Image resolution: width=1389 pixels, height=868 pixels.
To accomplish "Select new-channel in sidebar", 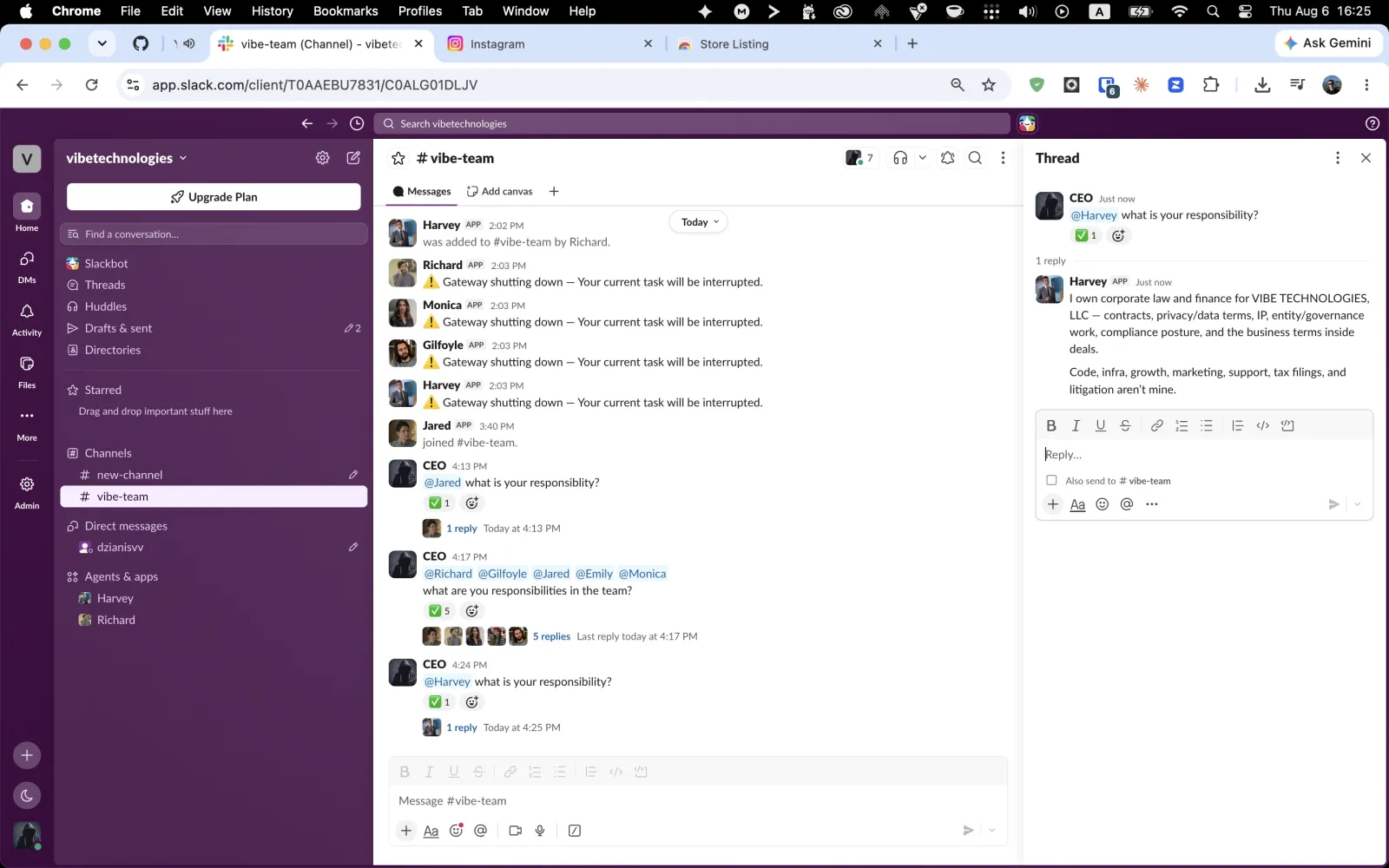I will [x=214, y=475].
